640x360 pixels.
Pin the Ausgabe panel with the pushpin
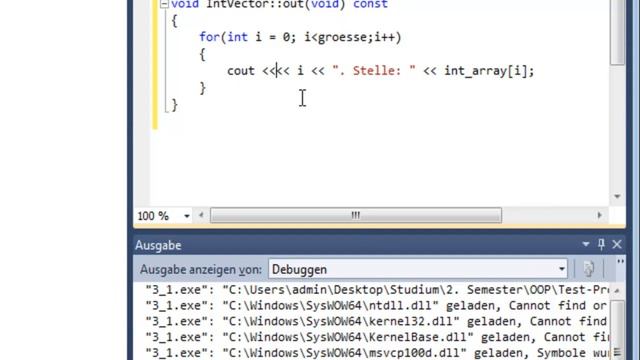coord(601,244)
